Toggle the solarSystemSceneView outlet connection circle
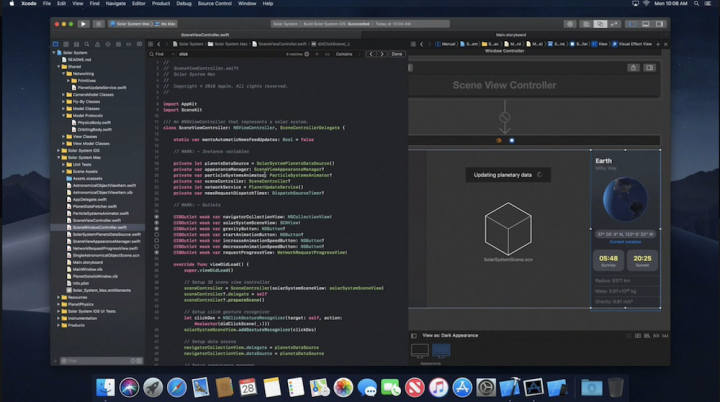This screenshot has width=720, height=402. pyautogui.click(x=157, y=222)
